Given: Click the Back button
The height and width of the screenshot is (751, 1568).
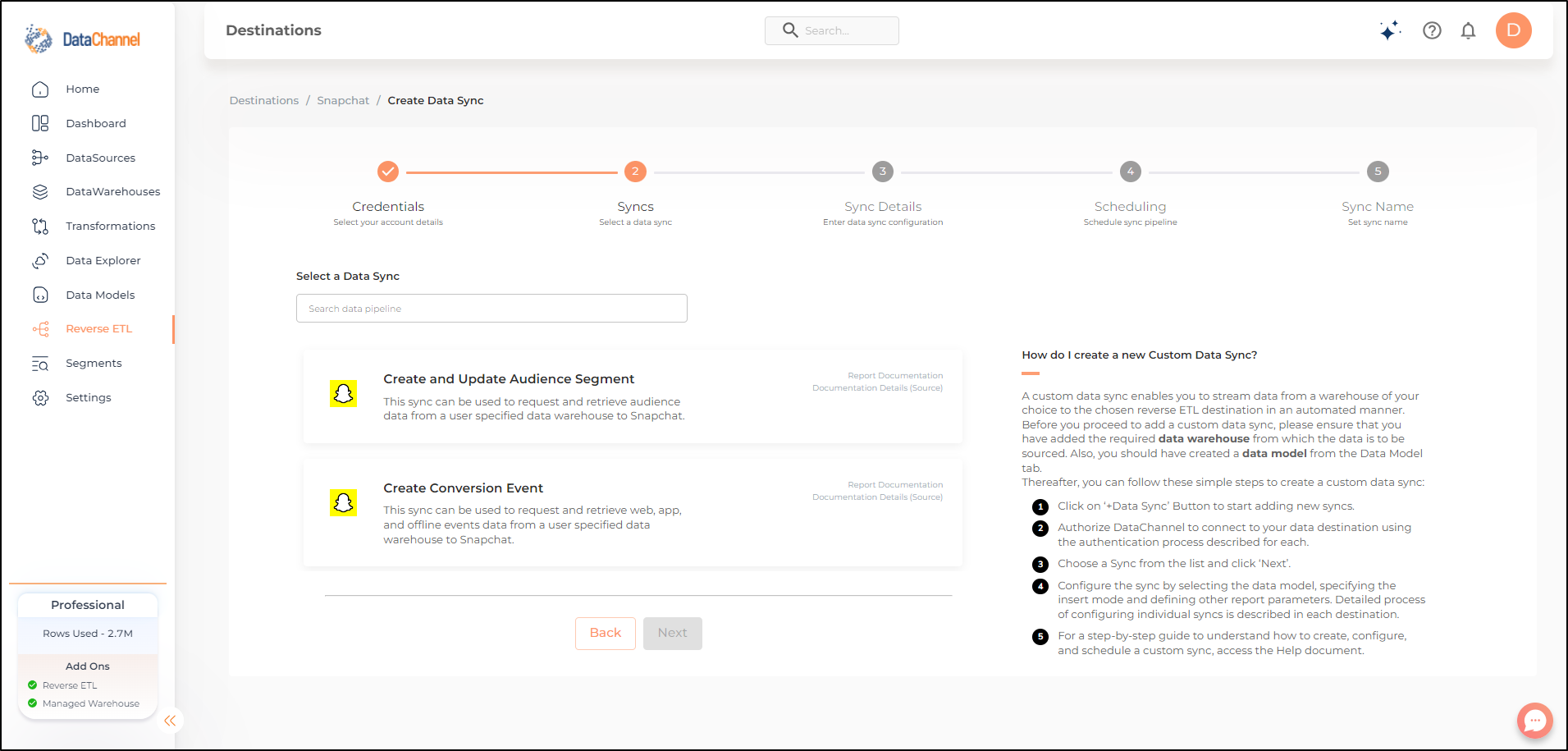Looking at the screenshot, I should tap(606, 634).
